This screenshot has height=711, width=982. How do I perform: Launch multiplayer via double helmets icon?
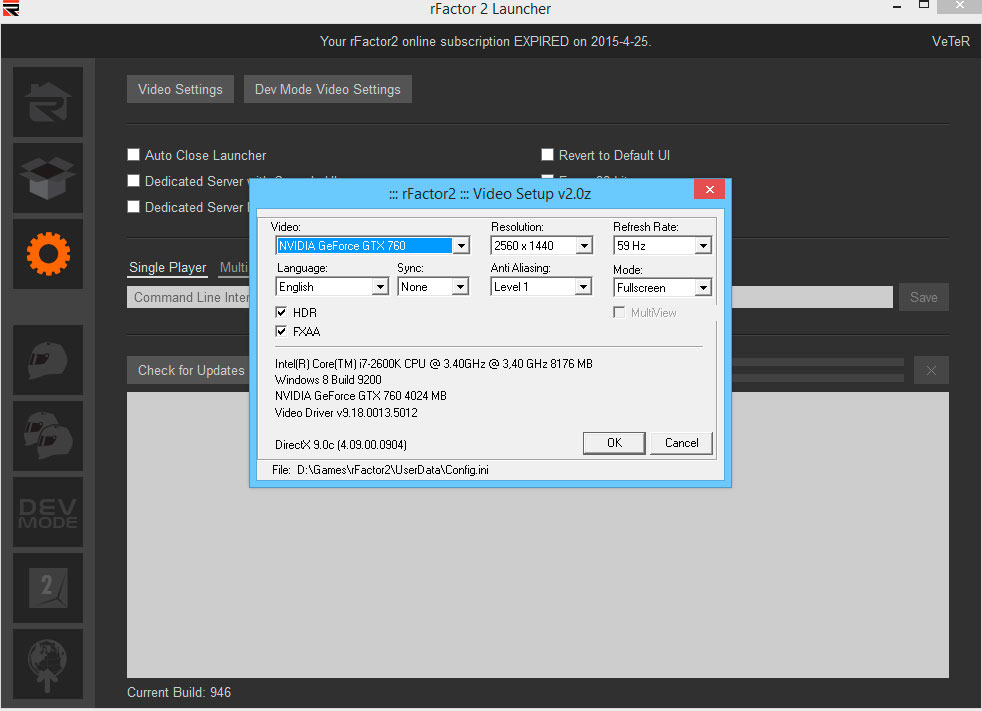click(x=48, y=435)
